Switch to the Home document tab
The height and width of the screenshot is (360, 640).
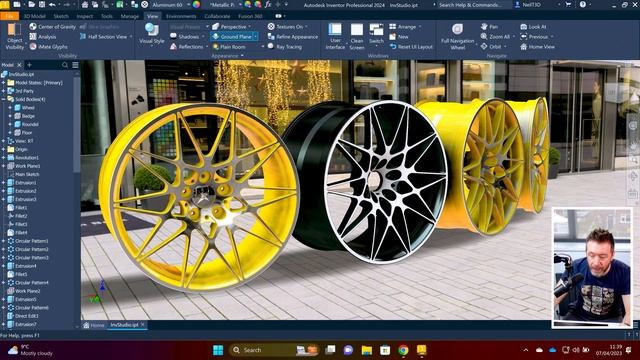pos(93,325)
